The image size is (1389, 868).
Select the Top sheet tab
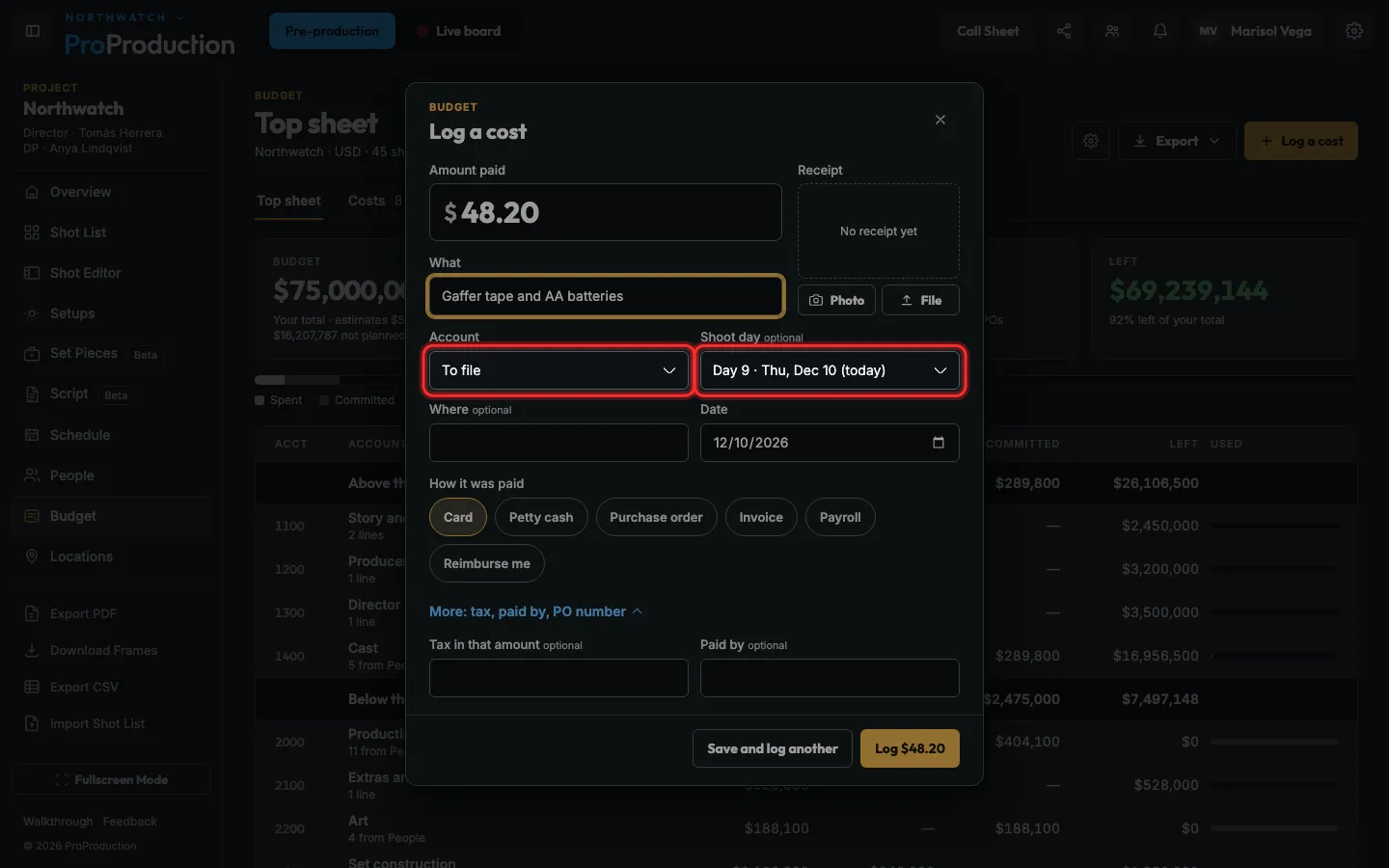(x=288, y=201)
